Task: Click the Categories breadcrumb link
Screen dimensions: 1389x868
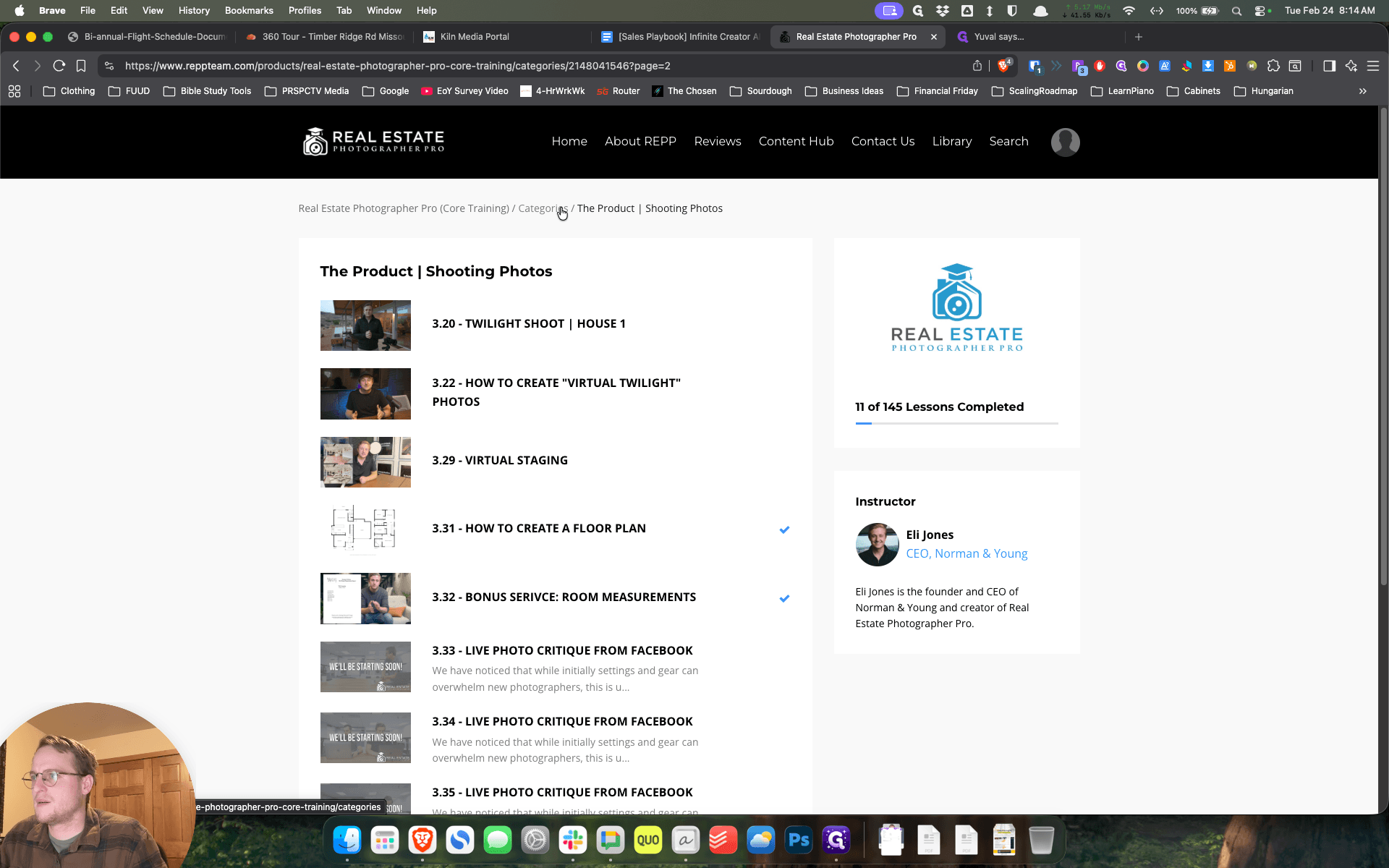Action: 543,208
